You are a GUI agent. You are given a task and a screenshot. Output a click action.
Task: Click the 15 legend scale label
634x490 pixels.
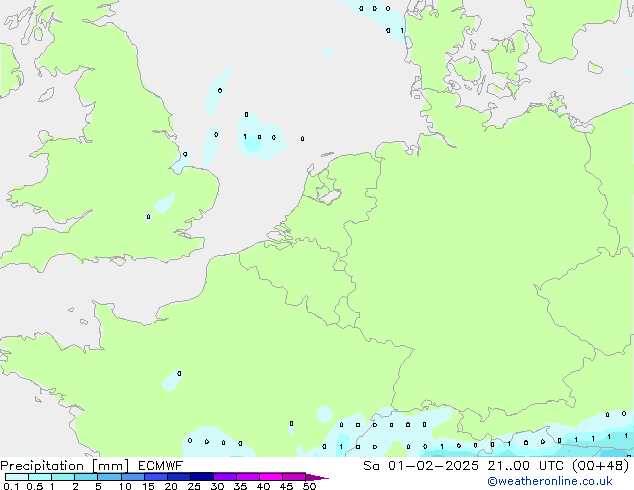click(148, 486)
